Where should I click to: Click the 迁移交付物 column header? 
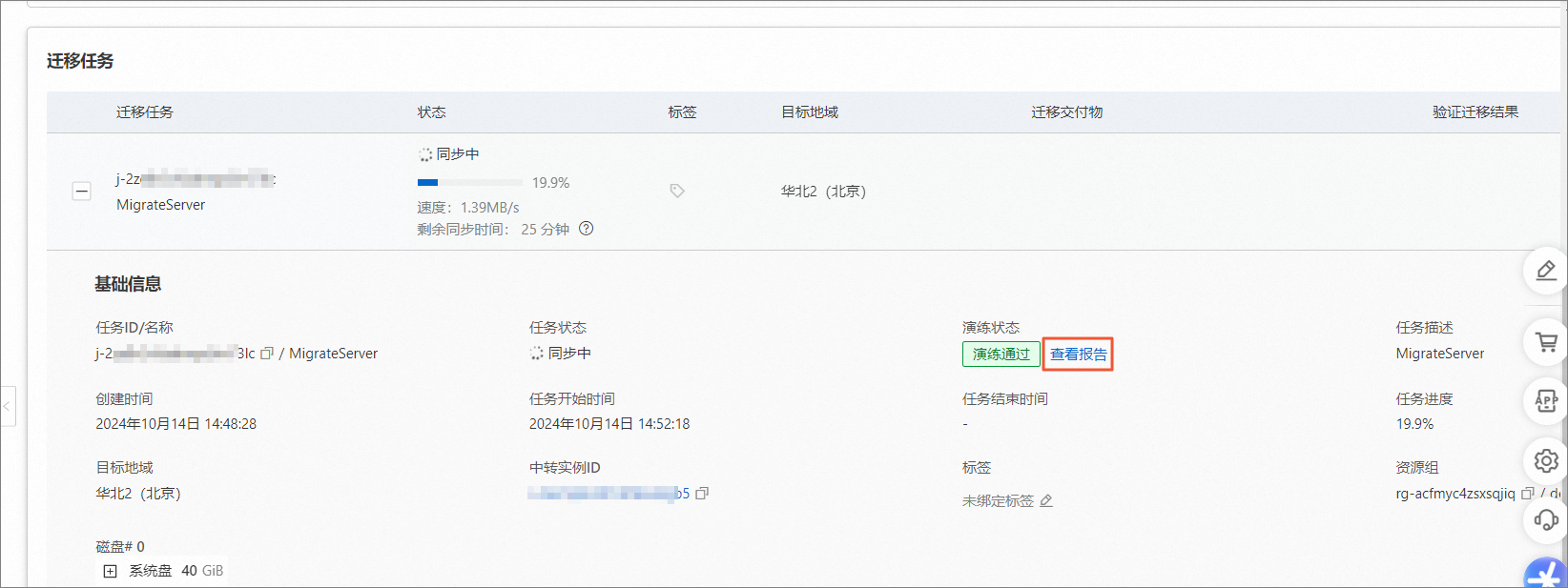1067,112
